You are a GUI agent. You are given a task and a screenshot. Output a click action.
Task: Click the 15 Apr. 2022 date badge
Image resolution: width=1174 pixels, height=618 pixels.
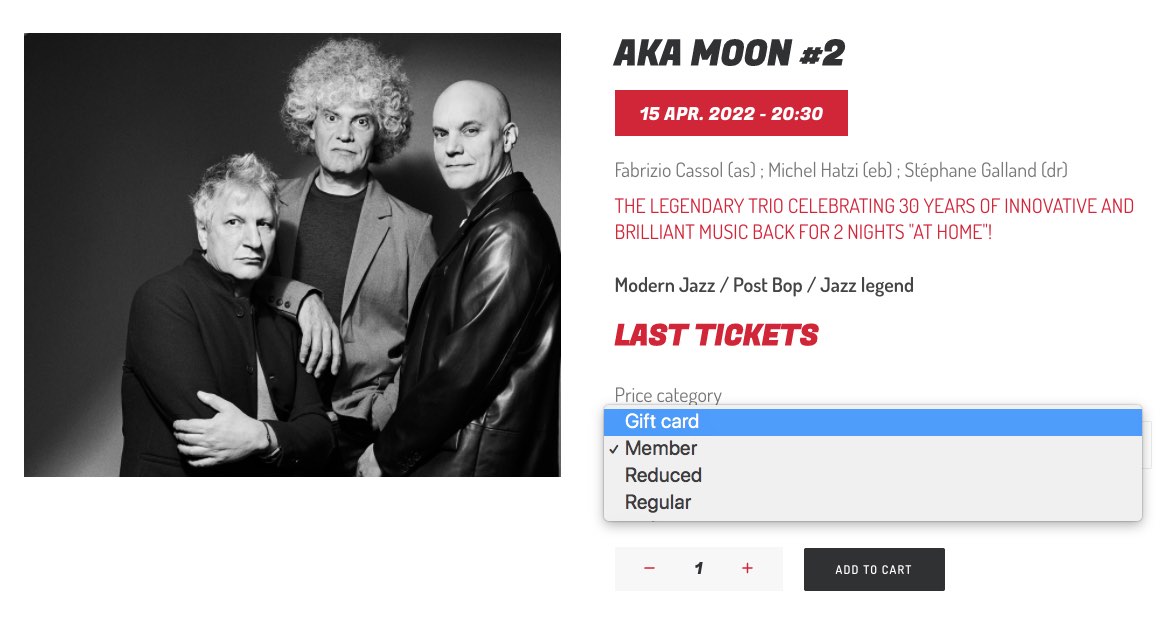pyautogui.click(x=731, y=113)
